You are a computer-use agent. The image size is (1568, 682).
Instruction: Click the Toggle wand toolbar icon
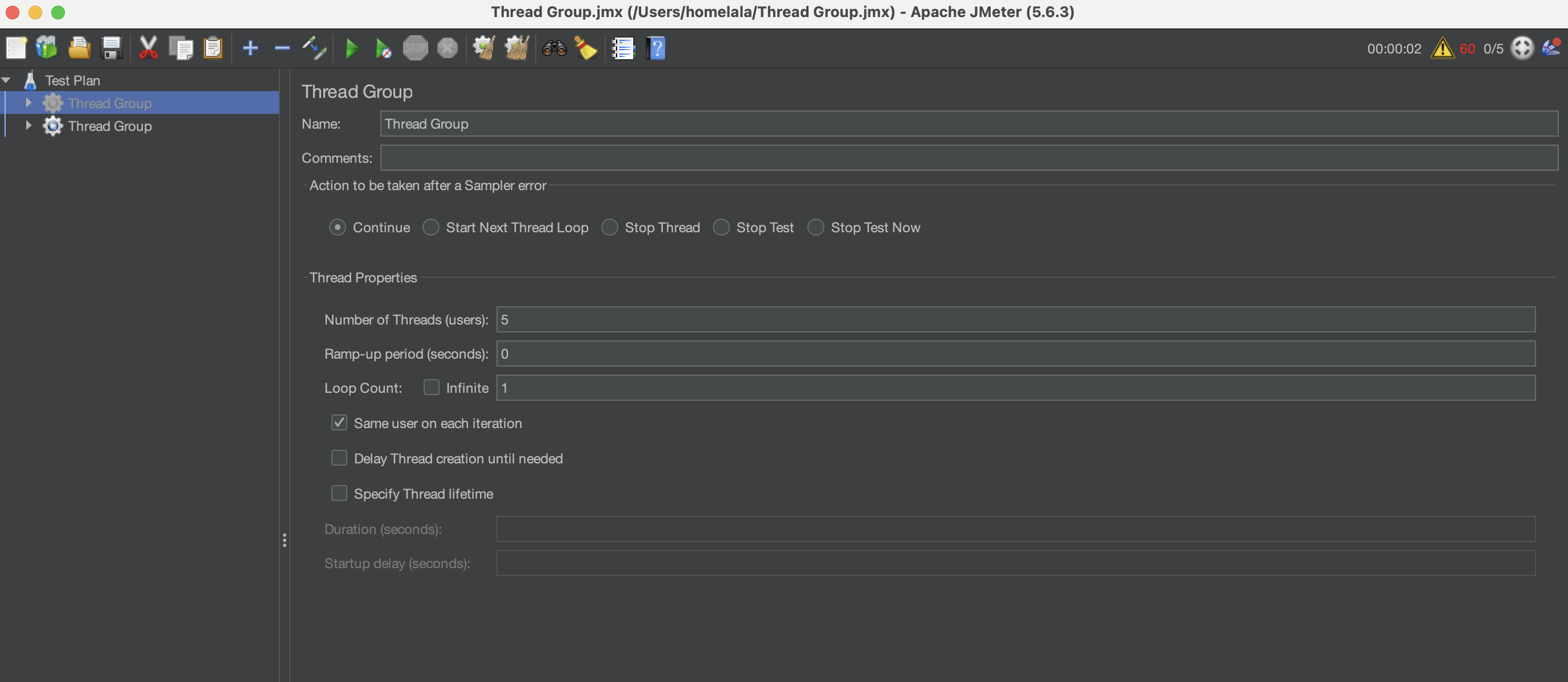[314, 48]
